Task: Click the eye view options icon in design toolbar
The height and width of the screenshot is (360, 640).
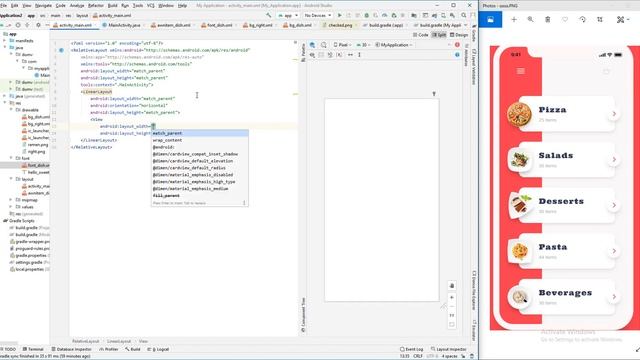Action: click(312, 55)
